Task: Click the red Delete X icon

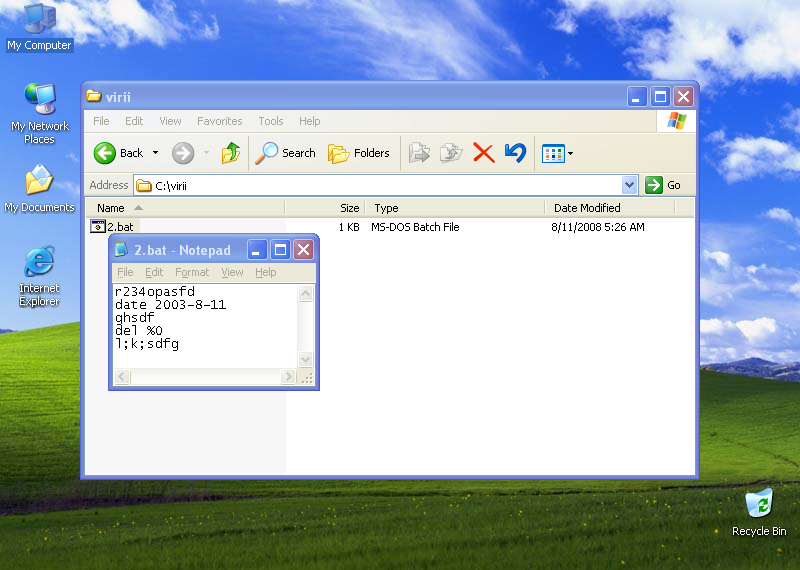Action: [x=484, y=153]
